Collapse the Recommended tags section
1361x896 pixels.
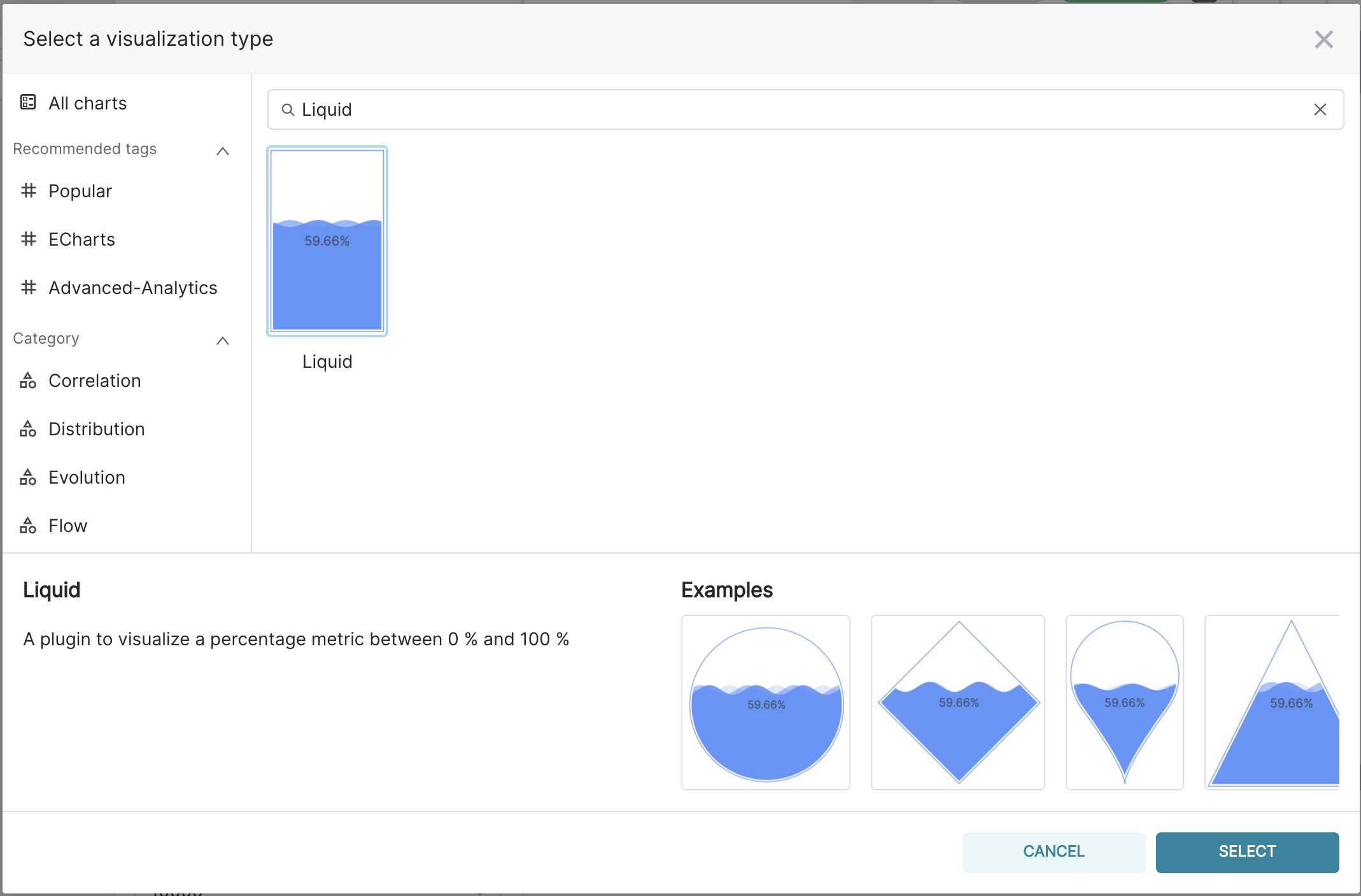click(x=223, y=151)
